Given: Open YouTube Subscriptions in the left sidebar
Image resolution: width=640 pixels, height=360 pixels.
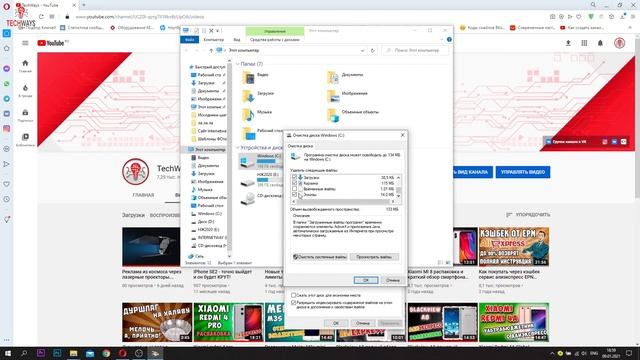Looking at the screenshot, I should [x=25, y=116].
